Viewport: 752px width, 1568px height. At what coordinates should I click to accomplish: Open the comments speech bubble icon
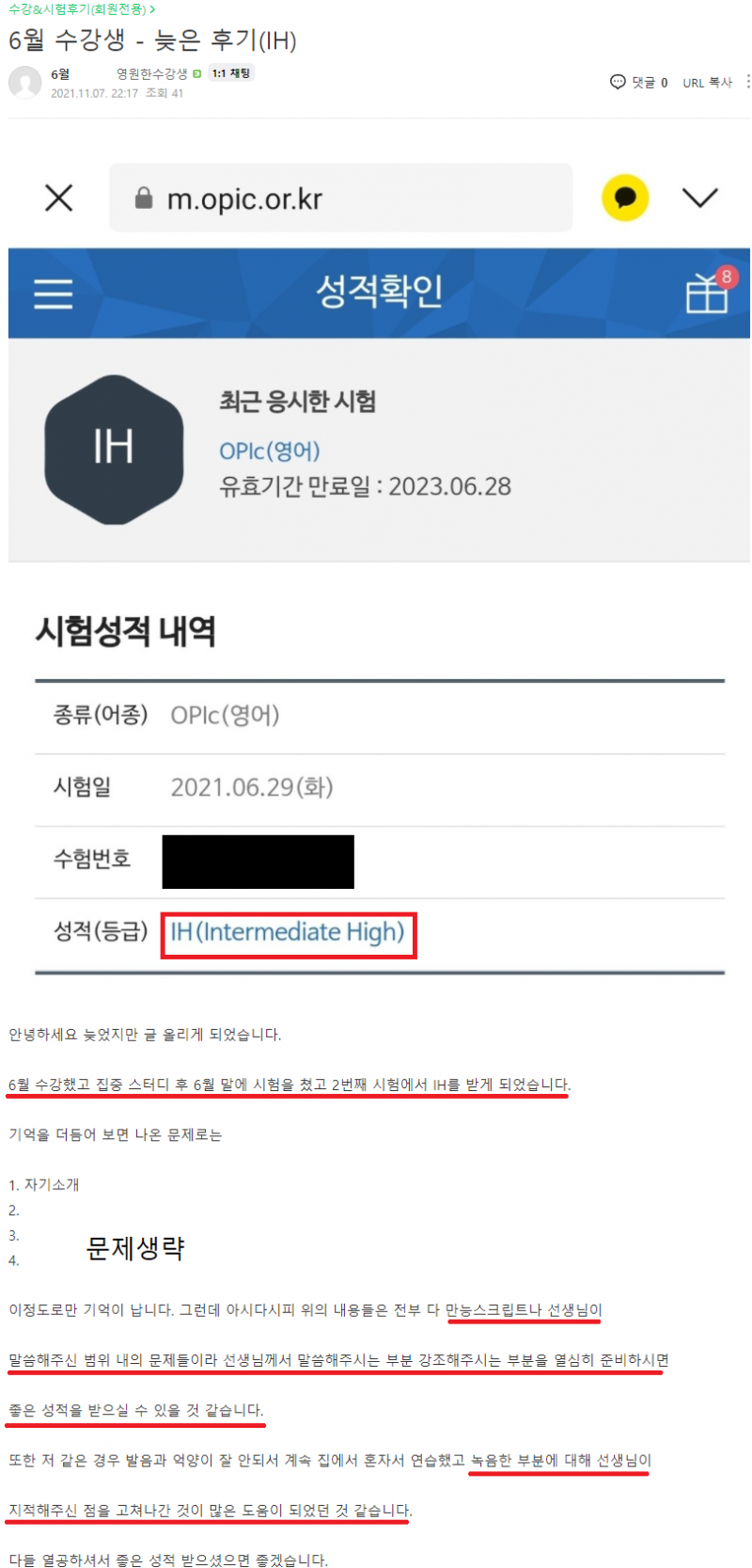coord(618,82)
